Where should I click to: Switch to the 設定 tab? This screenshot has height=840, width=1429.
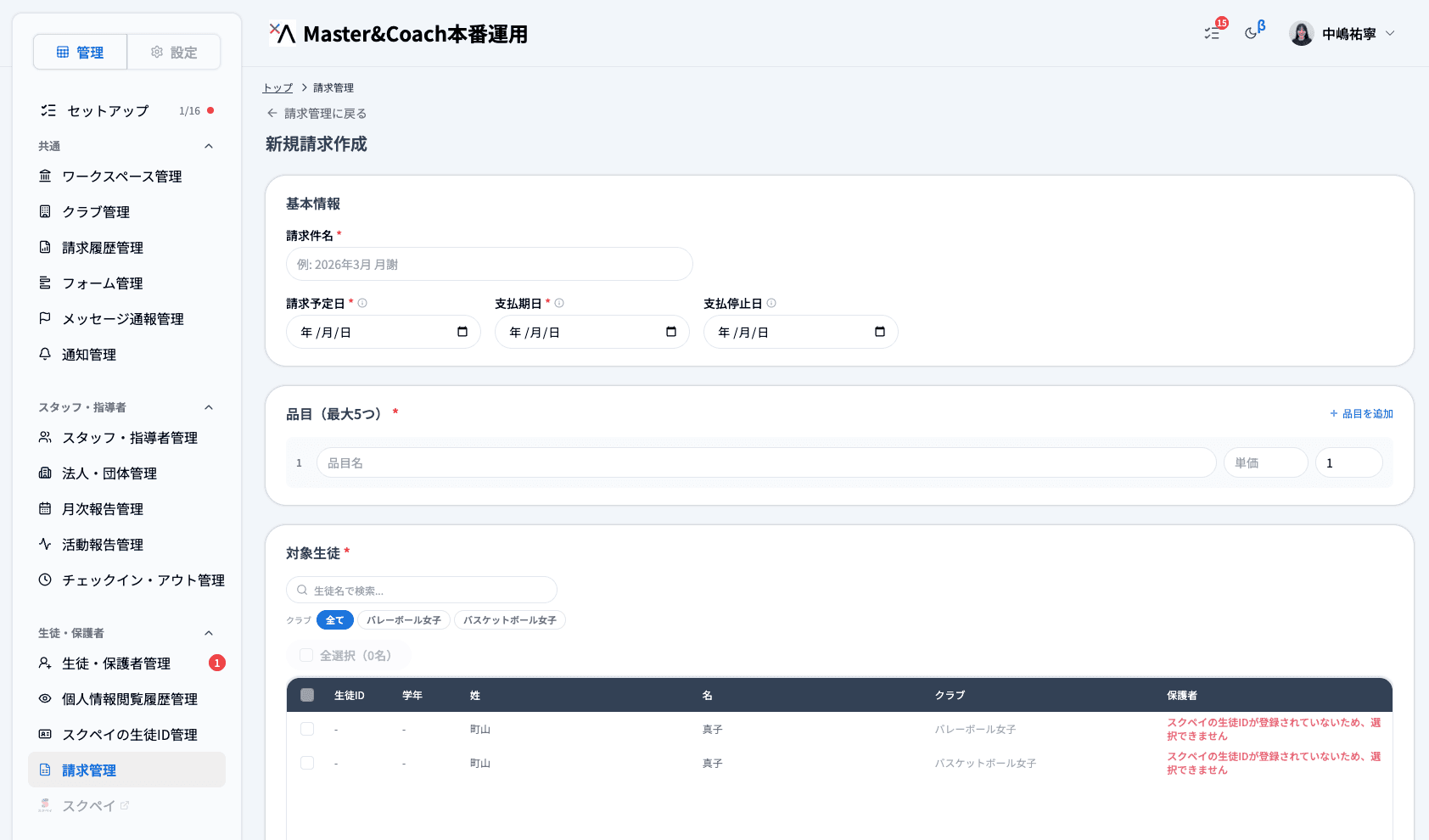[x=174, y=52]
